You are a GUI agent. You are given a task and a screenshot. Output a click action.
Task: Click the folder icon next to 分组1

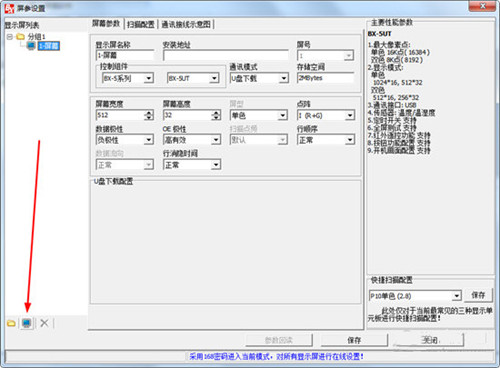point(21,36)
